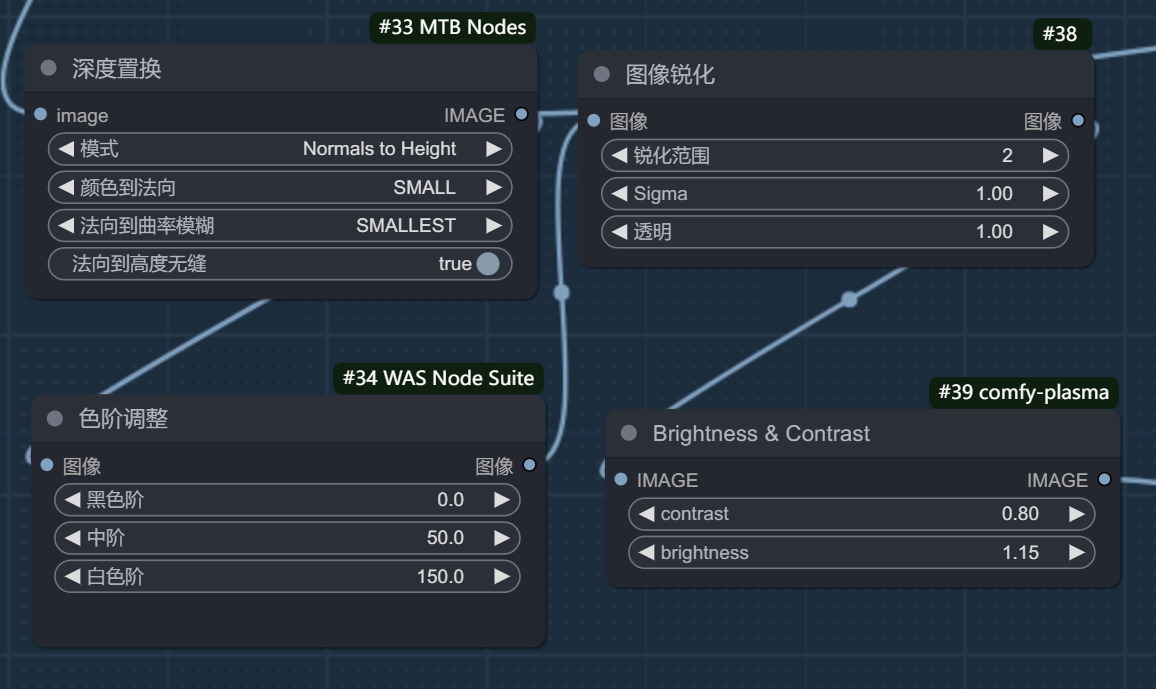Viewport: 1156px width, 689px height.
Task: Click the 白色阶 value field showing 150.0
Action: pyautogui.click(x=287, y=576)
